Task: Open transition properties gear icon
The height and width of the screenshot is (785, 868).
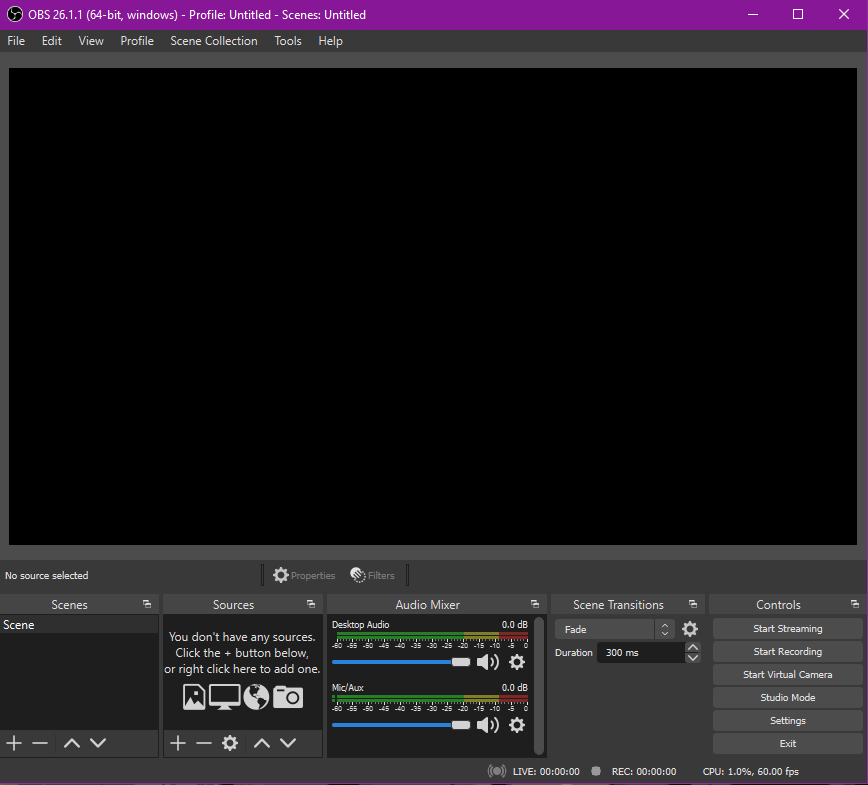Action: 690,629
